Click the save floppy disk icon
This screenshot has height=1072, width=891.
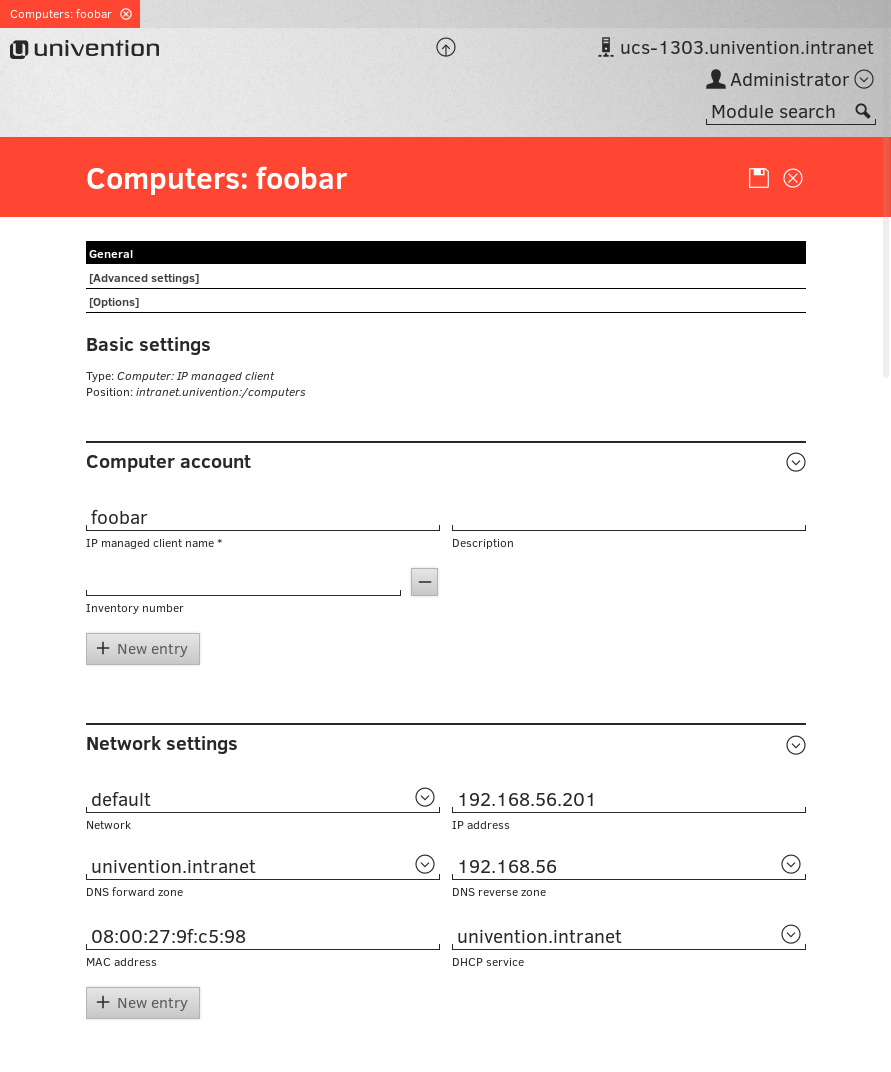point(759,178)
